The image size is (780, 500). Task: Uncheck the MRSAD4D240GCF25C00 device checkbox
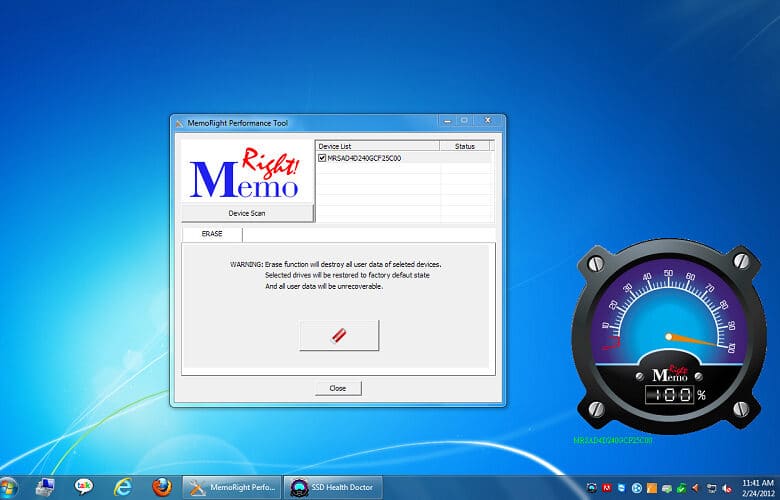[322, 158]
